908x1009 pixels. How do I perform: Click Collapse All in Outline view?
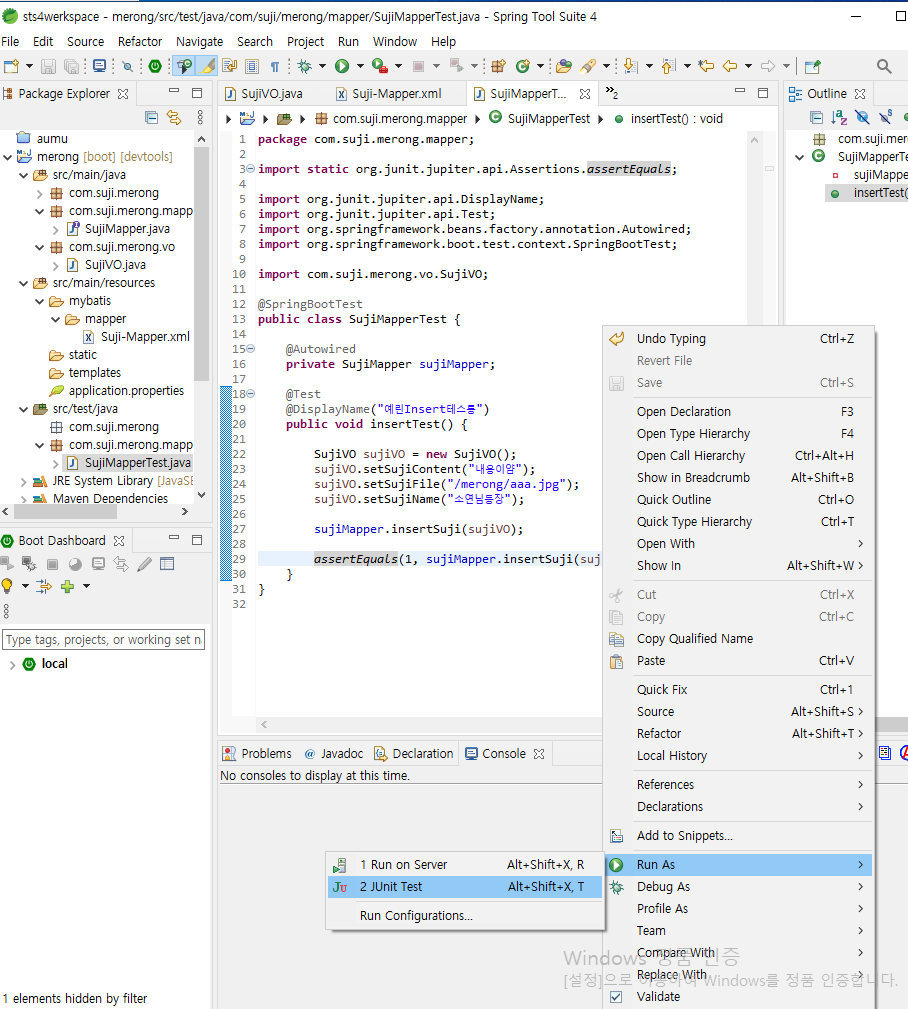[x=816, y=117]
